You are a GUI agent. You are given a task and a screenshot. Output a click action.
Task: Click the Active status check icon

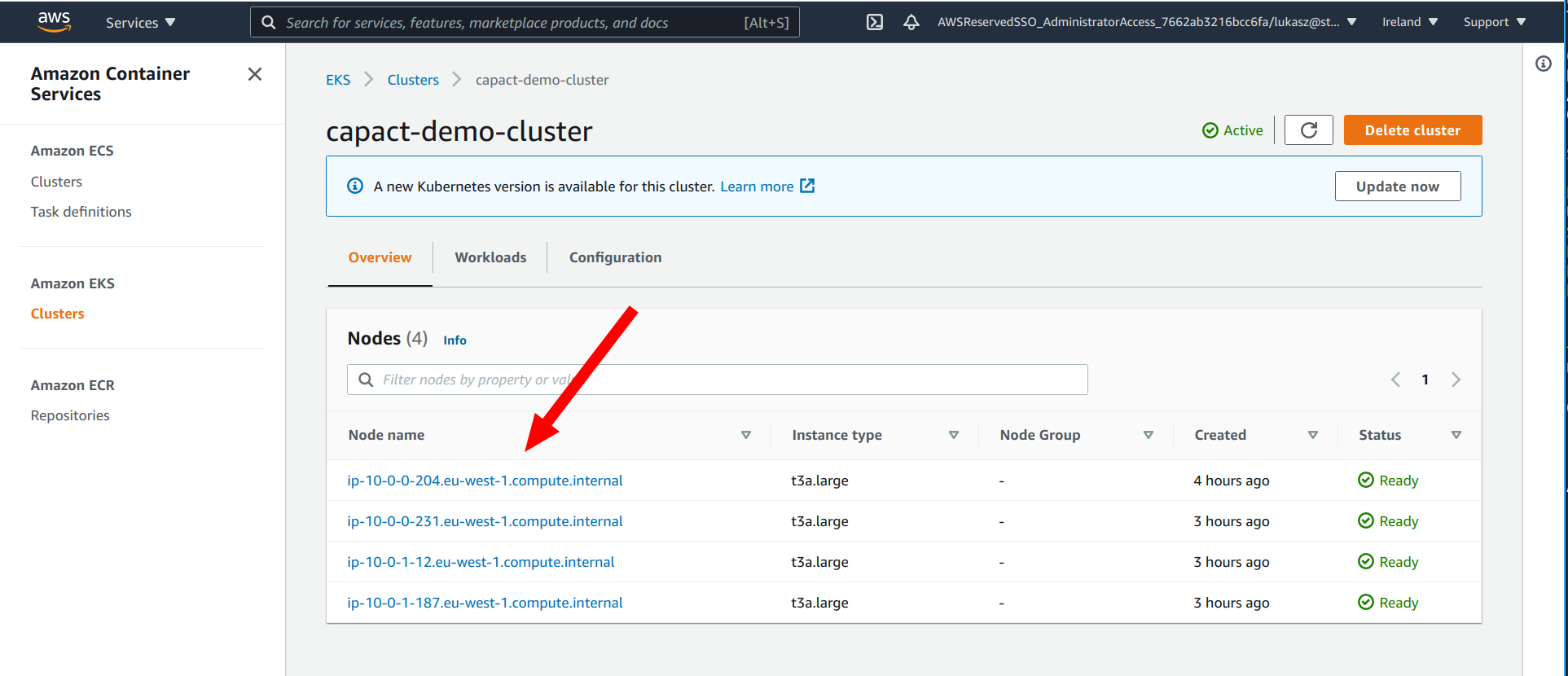1210,130
